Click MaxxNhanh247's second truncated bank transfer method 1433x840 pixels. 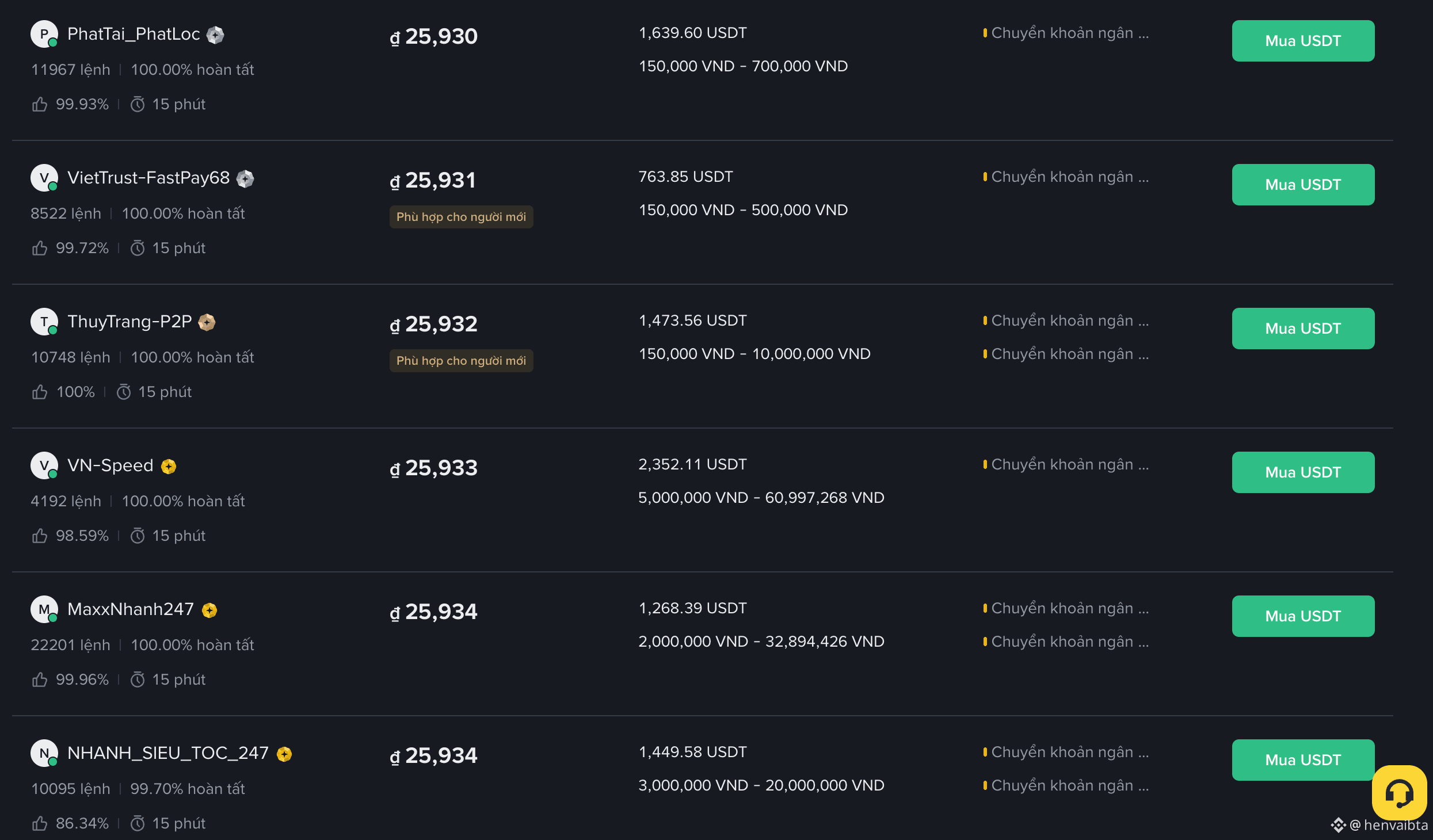(x=1066, y=642)
